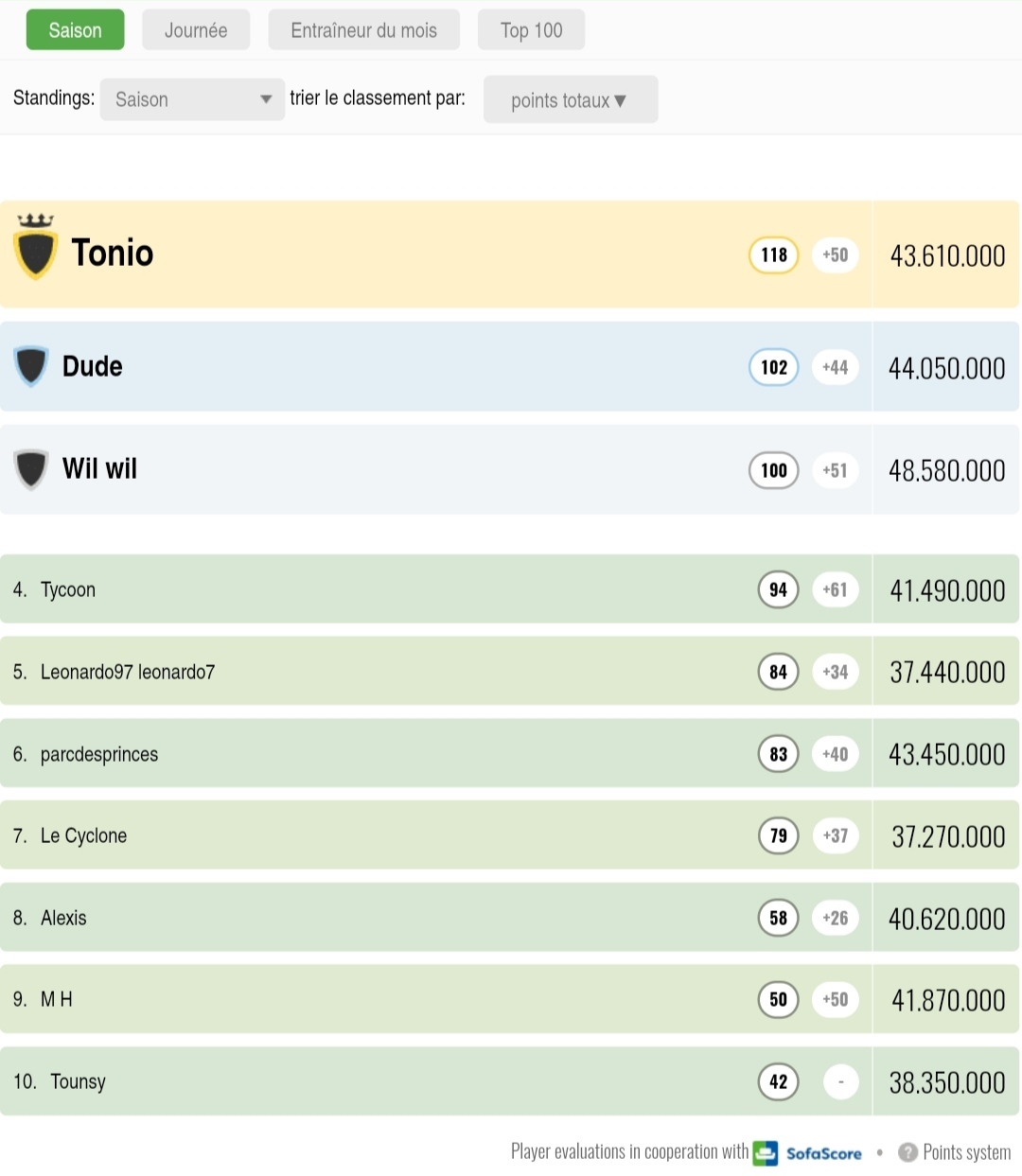1022x1176 pixels.
Task: Click Dude's blue shield icon
Action: 31,366
